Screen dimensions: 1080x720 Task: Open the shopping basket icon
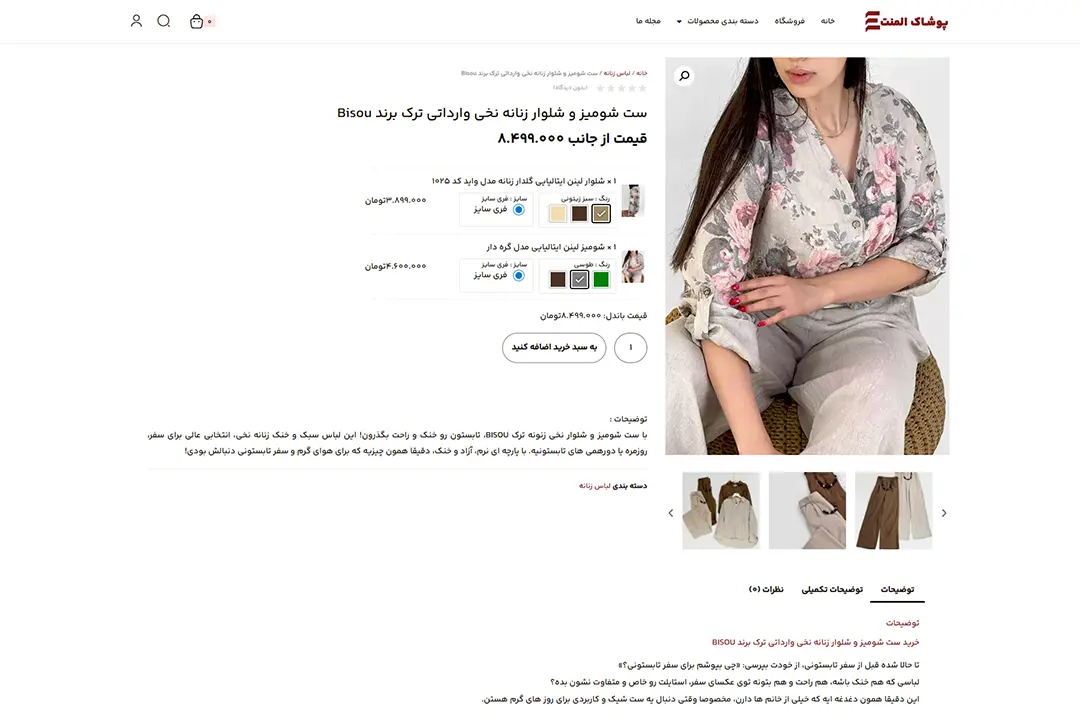(x=197, y=21)
